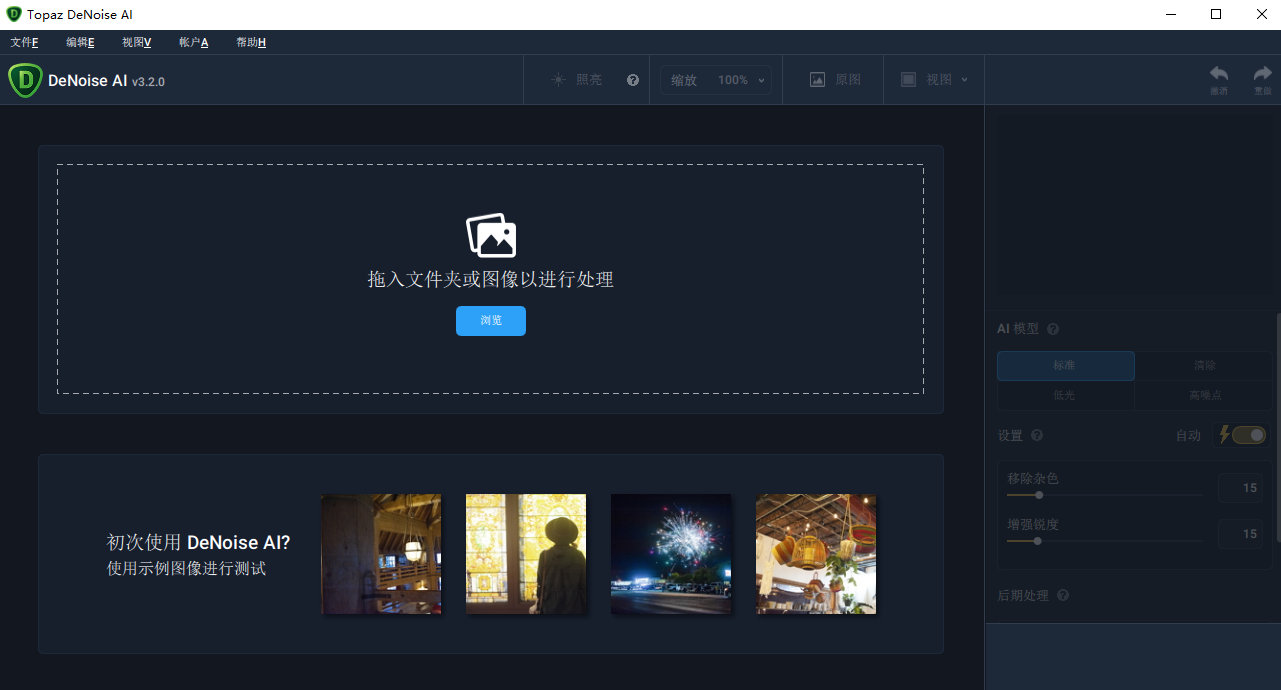Click the Topaz title bar app icon
The width and height of the screenshot is (1281, 690).
[x=13, y=14]
